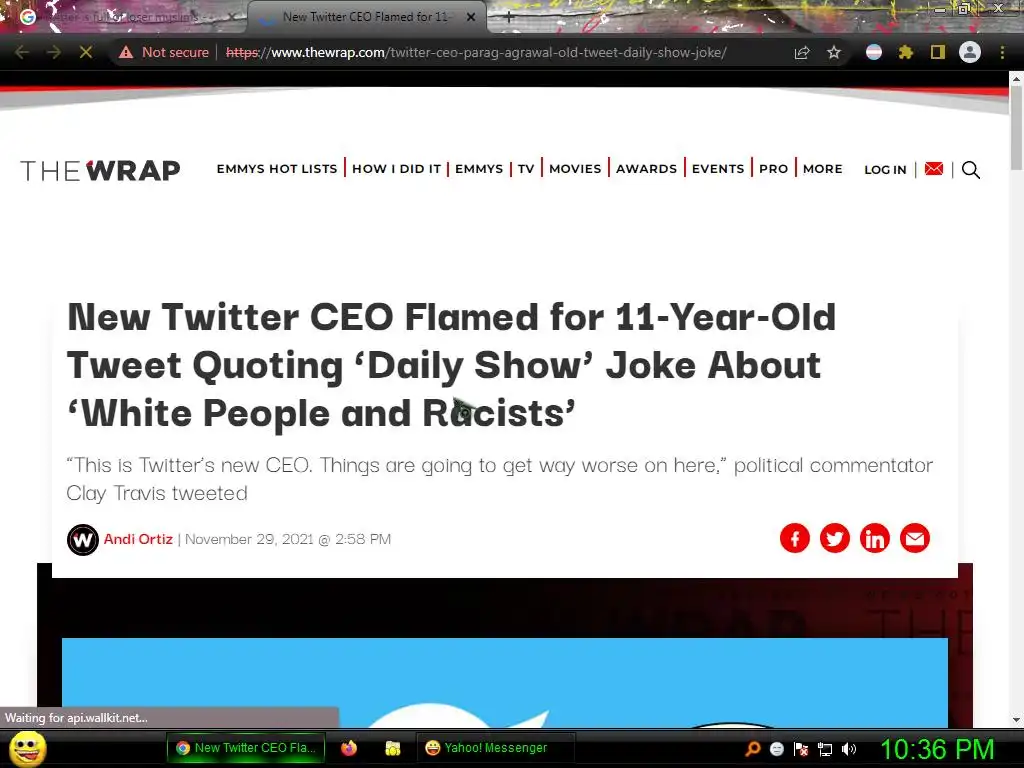The image size is (1024, 768).
Task: Launch Firefox from the taskbar
Action: tap(349, 748)
